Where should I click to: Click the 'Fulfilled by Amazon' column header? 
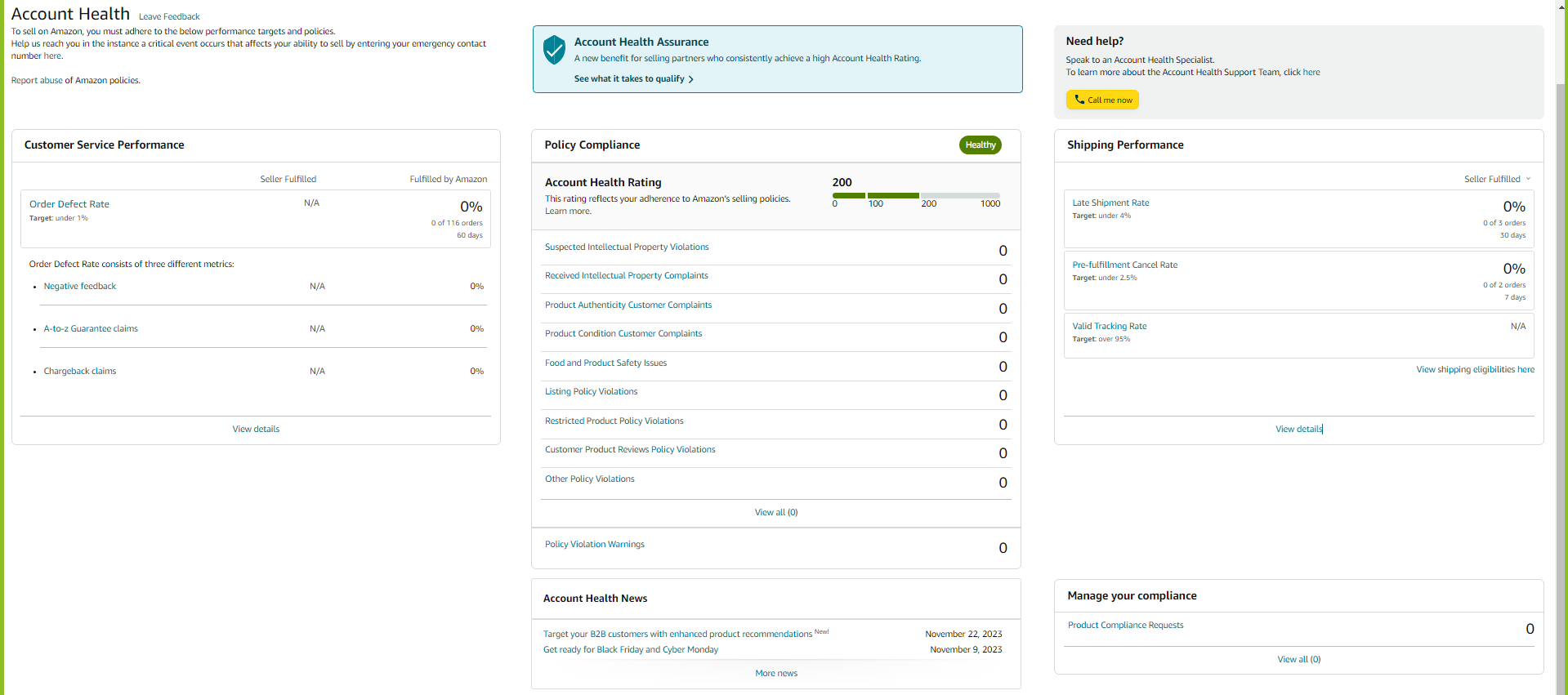(448, 179)
